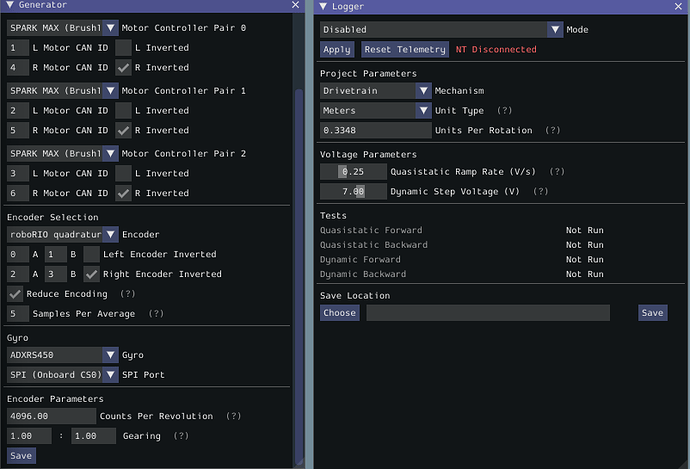Click the Choose save location button
The height and width of the screenshot is (469, 690).
pos(340,313)
